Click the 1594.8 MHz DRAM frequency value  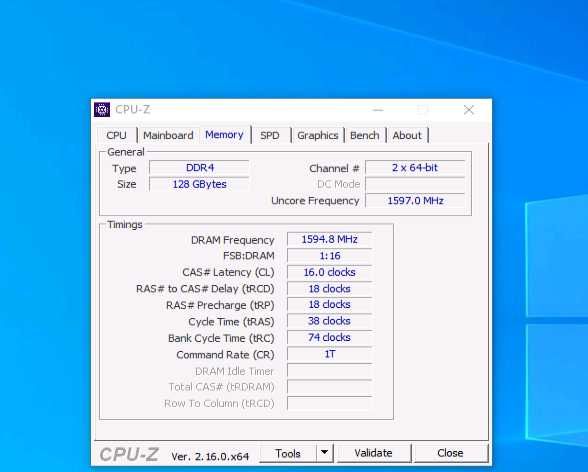pos(330,239)
